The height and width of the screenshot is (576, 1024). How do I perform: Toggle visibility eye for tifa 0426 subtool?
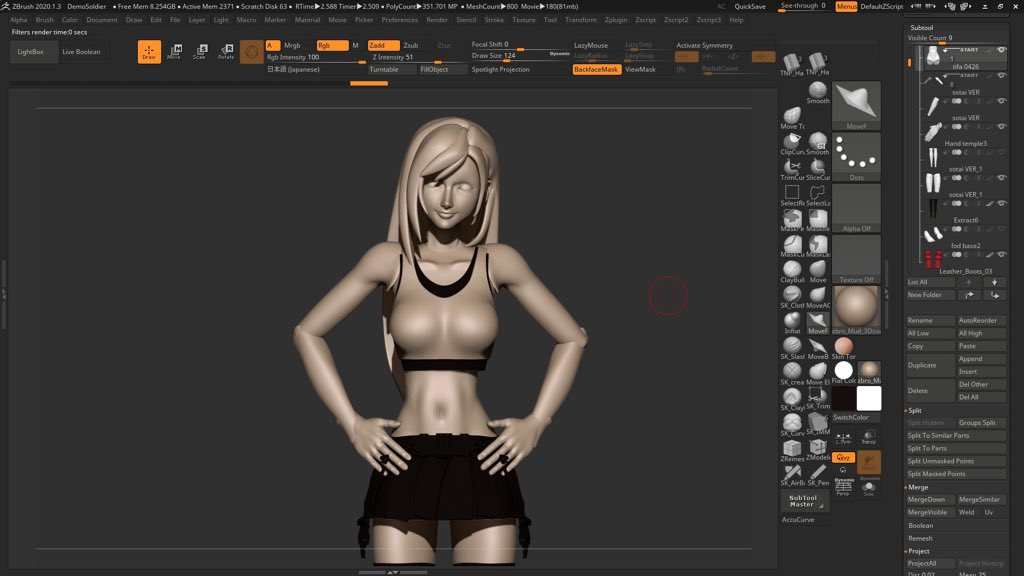(x=1001, y=50)
